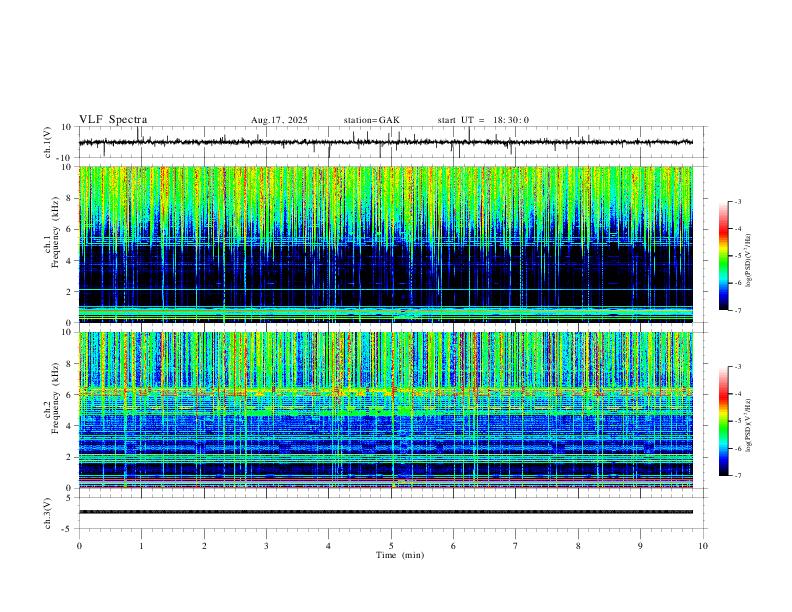Click the ch.3 waveform trace band
The image size is (792, 612).
coord(386,512)
